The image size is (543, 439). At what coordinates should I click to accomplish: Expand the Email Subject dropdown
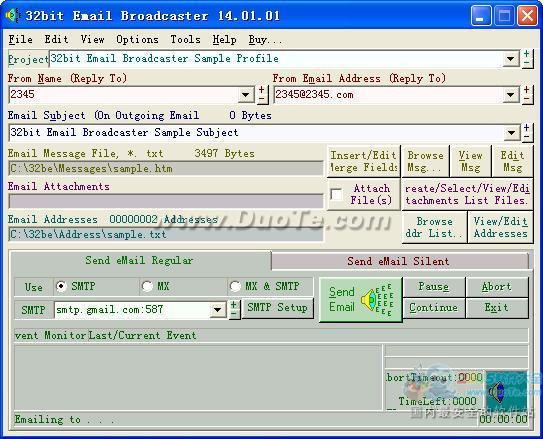[511, 133]
